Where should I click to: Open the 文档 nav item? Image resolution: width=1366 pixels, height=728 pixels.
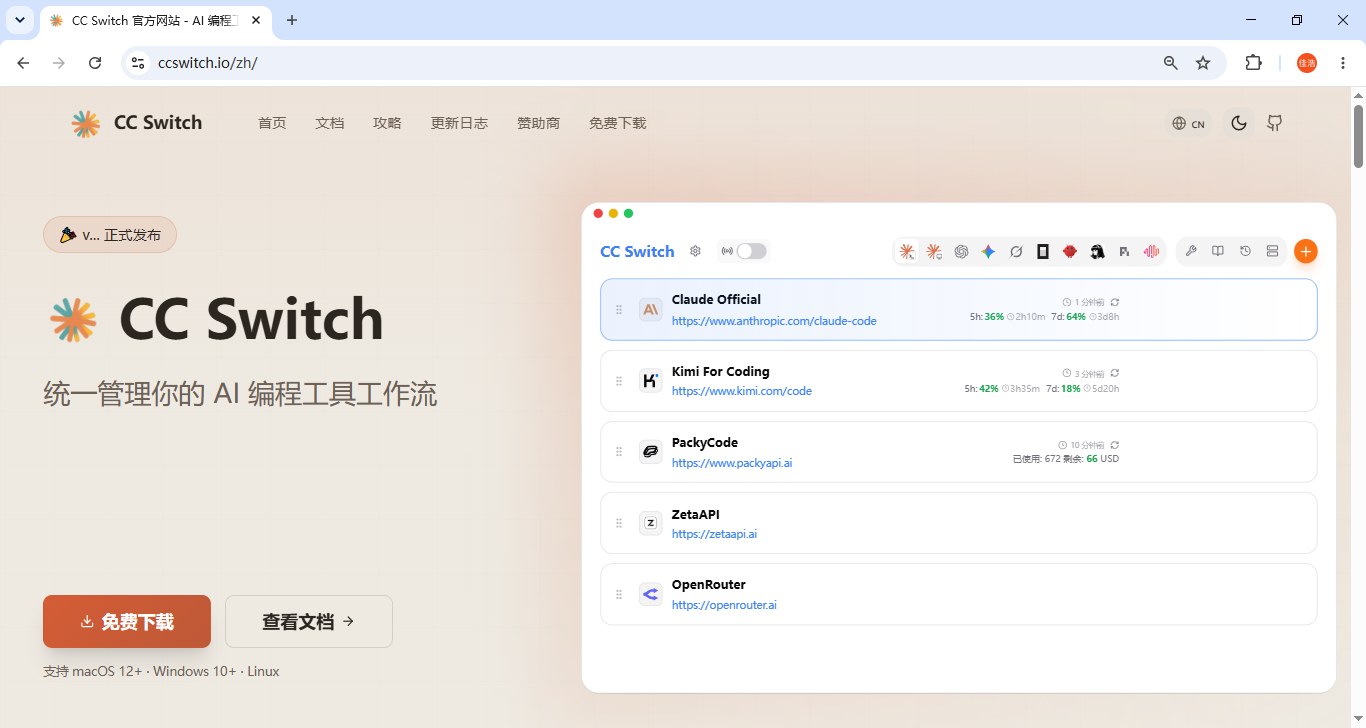pos(330,123)
